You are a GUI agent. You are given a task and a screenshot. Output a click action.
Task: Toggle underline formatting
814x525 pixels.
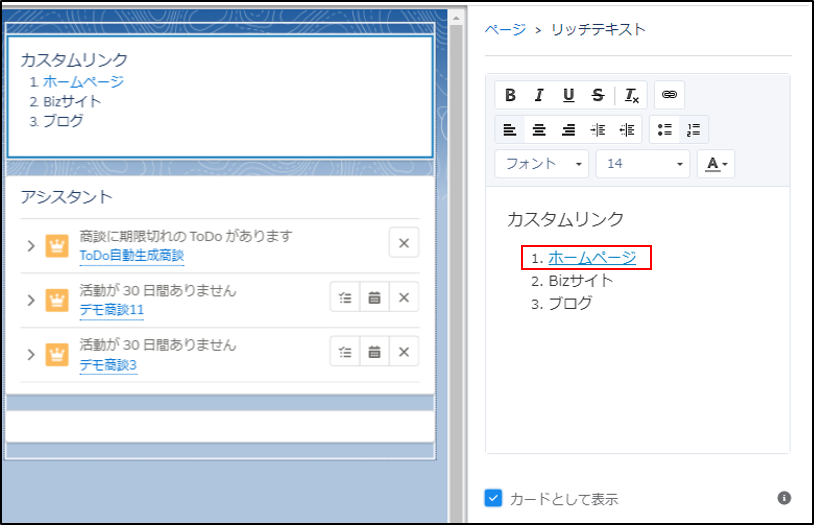568,95
